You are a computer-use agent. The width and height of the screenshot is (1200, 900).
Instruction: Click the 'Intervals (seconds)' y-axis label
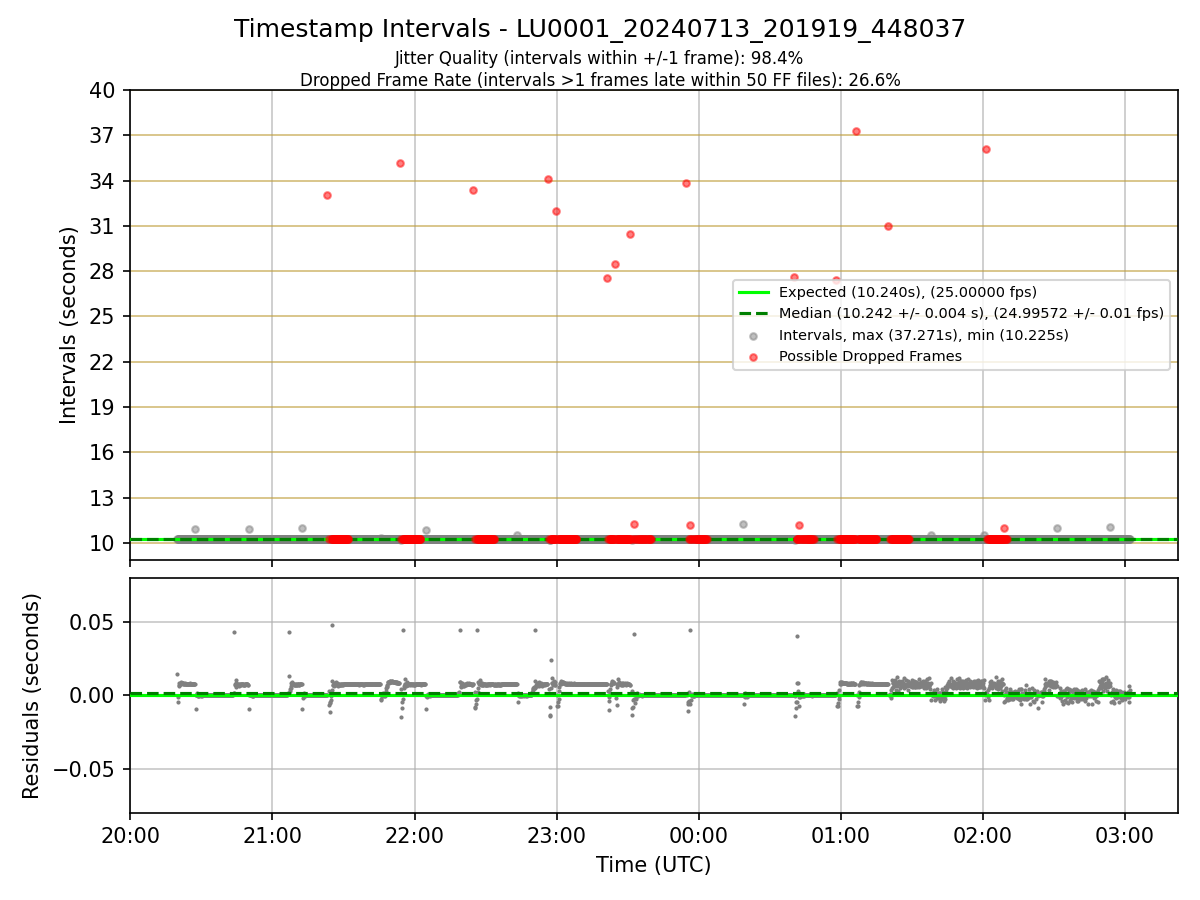pyautogui.click(x=69, y=325)
